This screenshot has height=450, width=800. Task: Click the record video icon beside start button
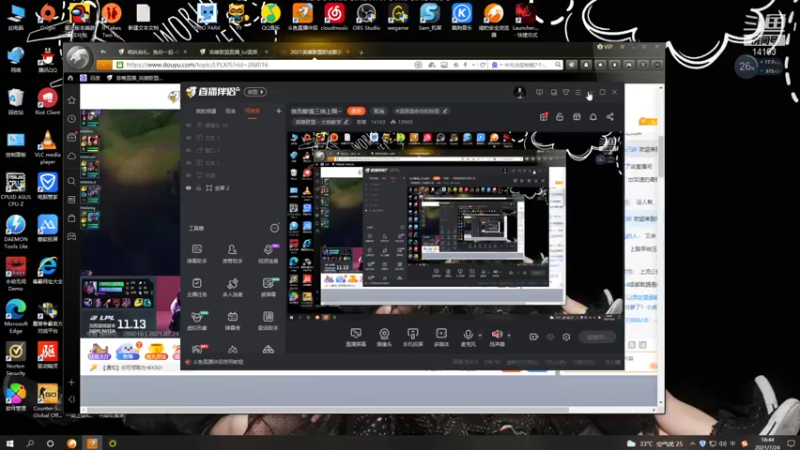pyautogui.click(x=534, y=337)
